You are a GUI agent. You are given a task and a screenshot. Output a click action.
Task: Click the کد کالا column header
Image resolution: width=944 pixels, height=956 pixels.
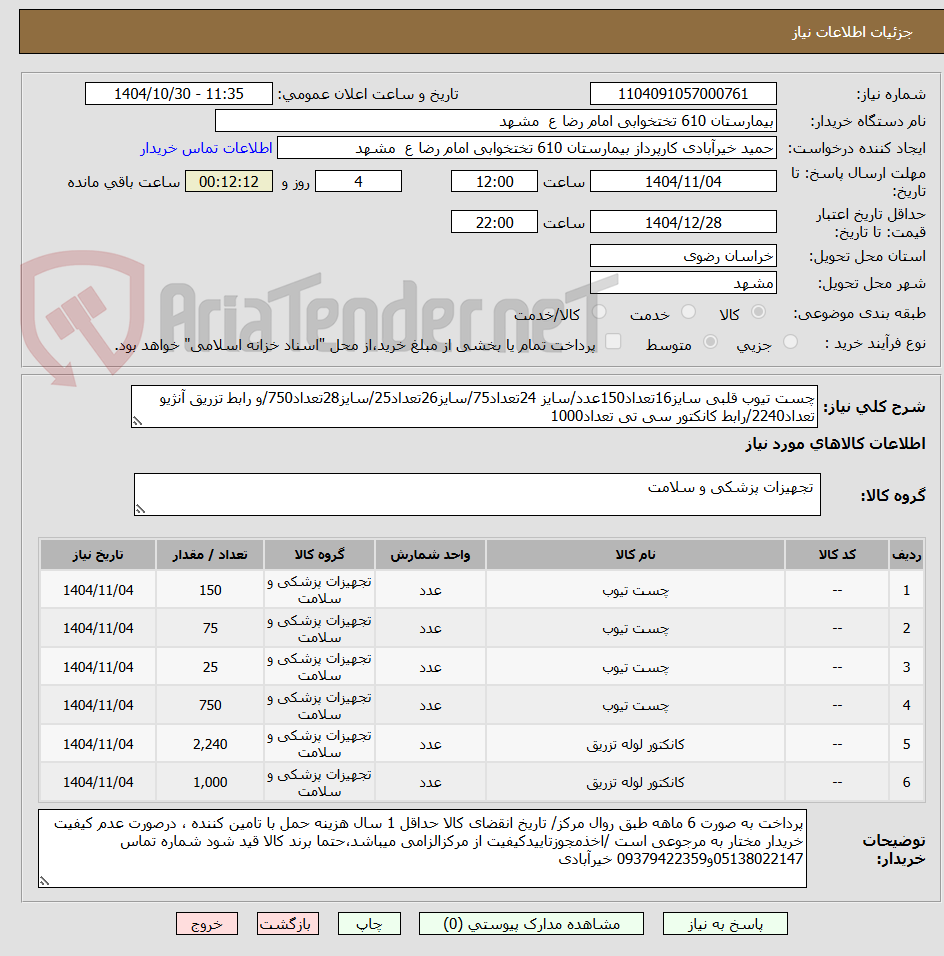(837, 555)
